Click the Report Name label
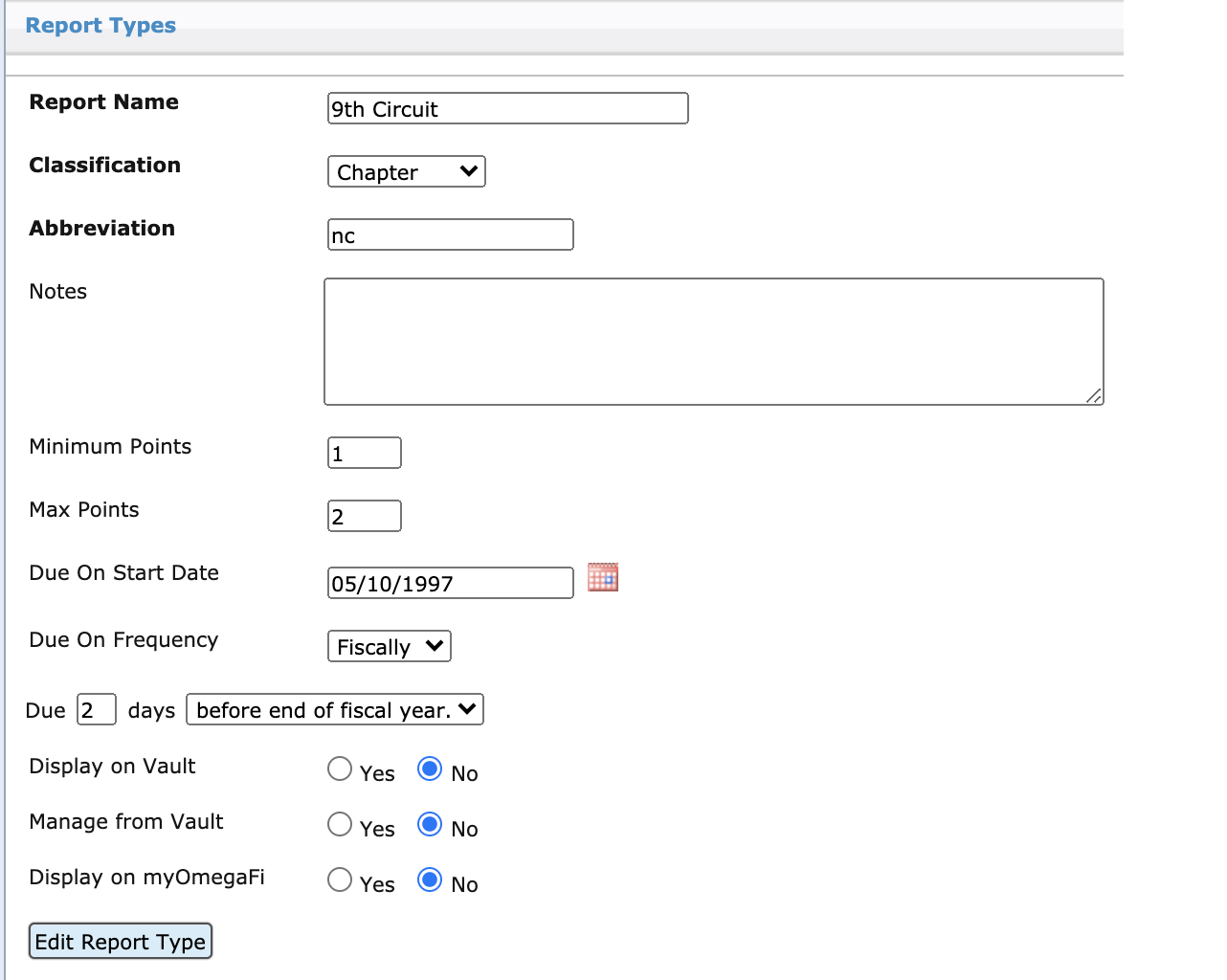Screen dimensions: 1227x980 pyautogui.click(x=104, y=101)
